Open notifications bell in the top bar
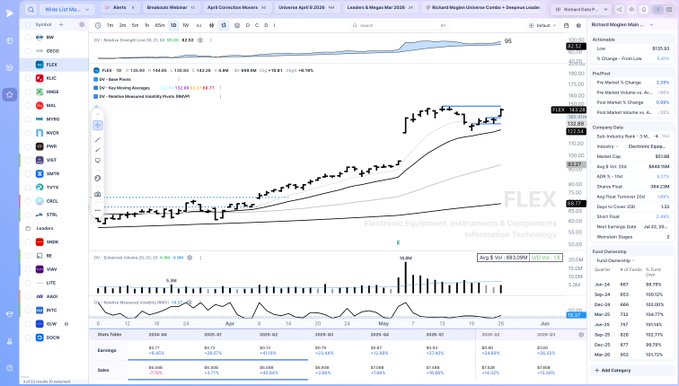679x386 pixels. click(644, 9)
